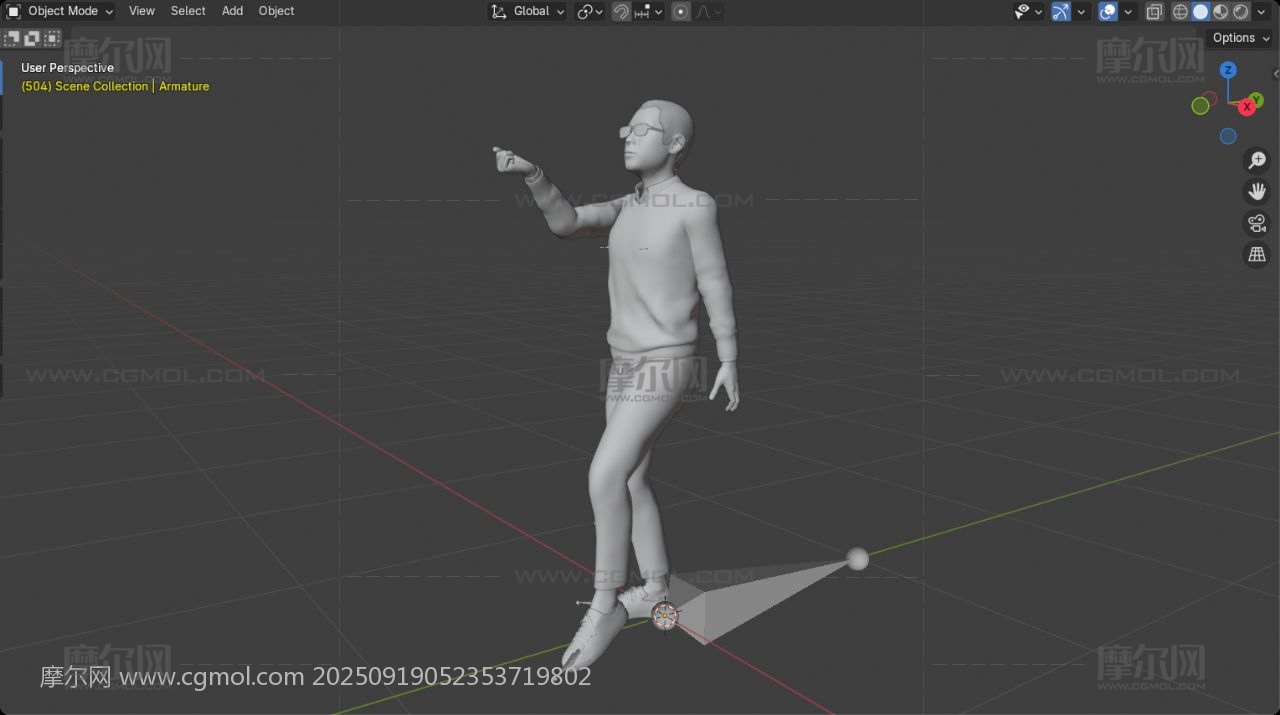Open the snapping options dropdown
This screenshot has height=715, width=1280.
[x=649, y=11]
